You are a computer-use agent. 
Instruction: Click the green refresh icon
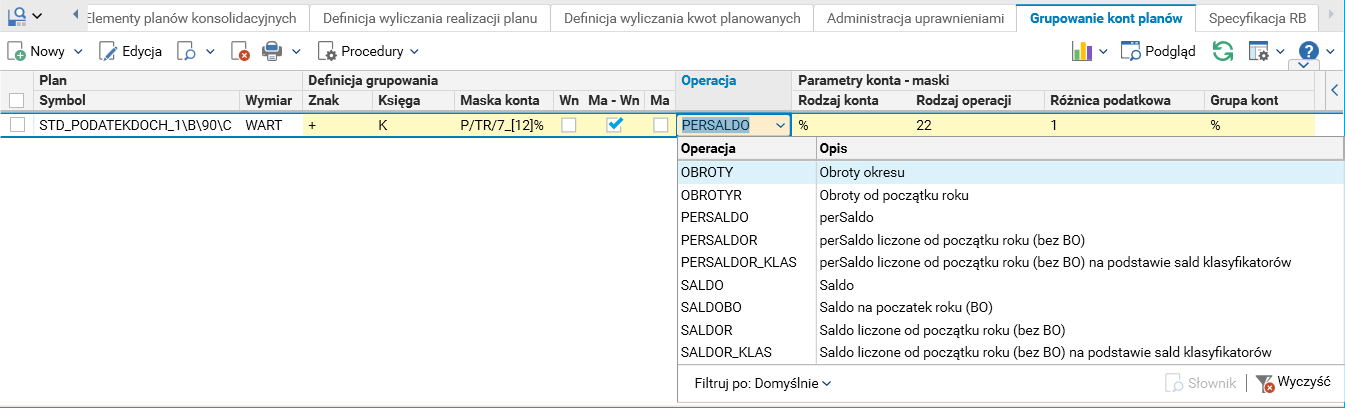[x=1222, y=51]
